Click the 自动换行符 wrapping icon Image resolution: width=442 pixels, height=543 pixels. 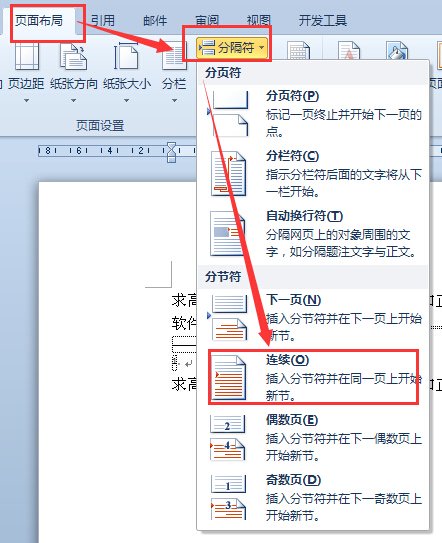(x=228, y=234)
